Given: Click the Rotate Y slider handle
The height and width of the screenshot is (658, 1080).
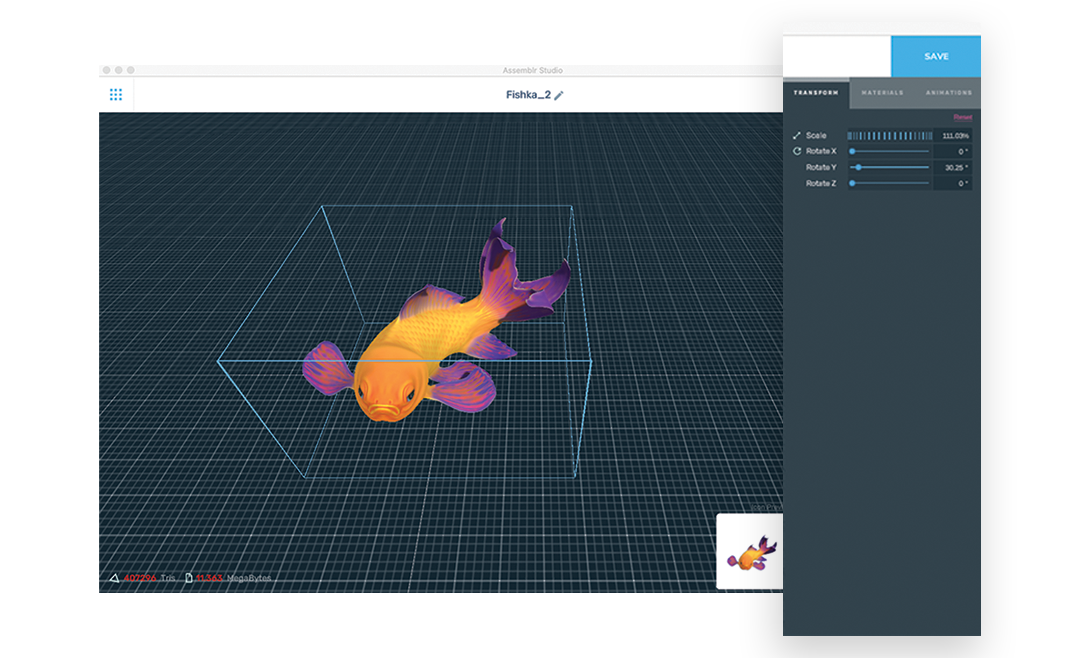Looking at the screenshot, I should (859, 168).
